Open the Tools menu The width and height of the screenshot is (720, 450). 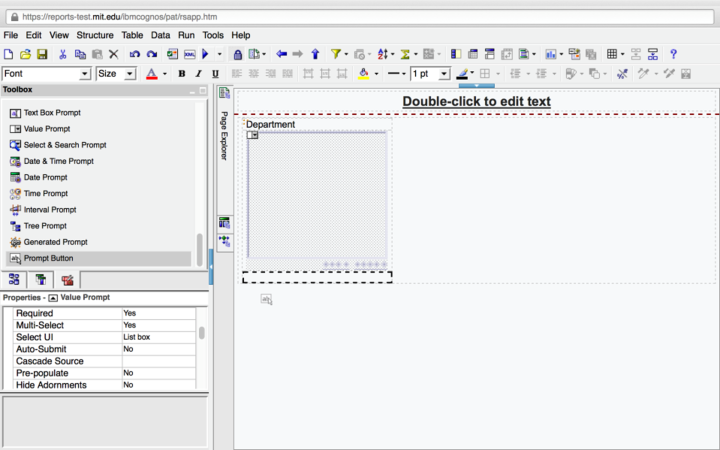(x=213, y=35)
